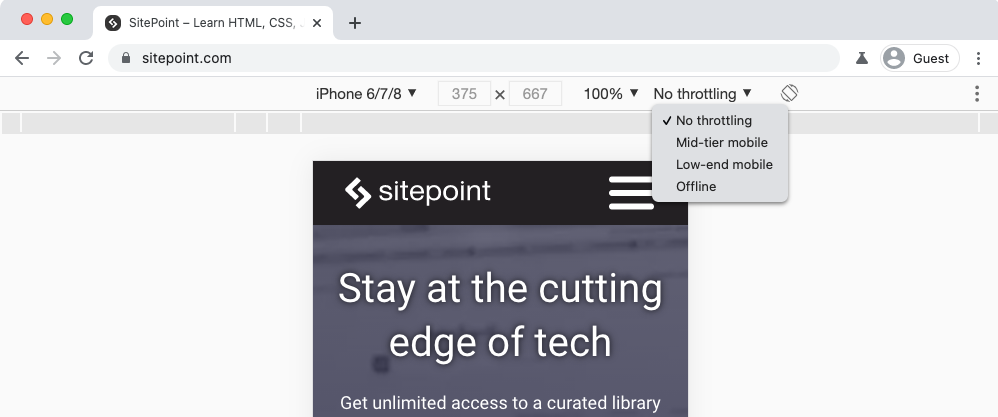Screen dimensions: 998x417
Task: Open the Guest profile button
Action: 920,59
